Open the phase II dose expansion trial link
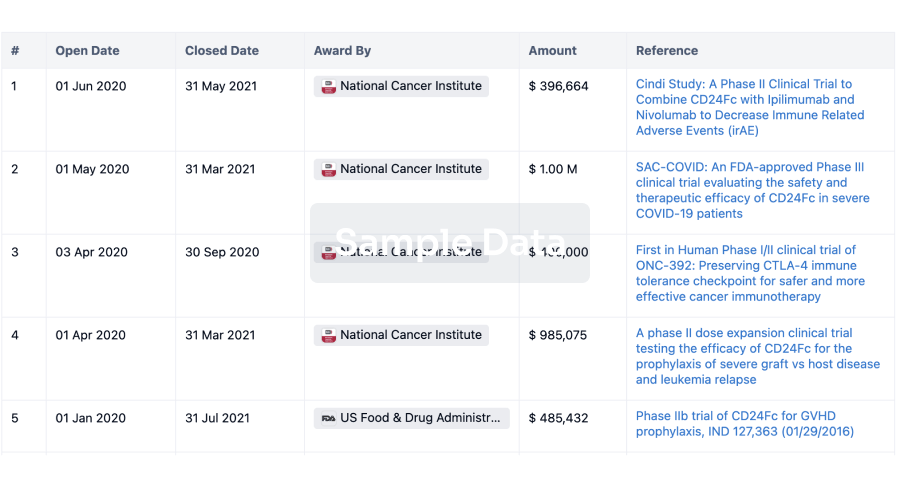The image size is (900, 486). point(757,356)
